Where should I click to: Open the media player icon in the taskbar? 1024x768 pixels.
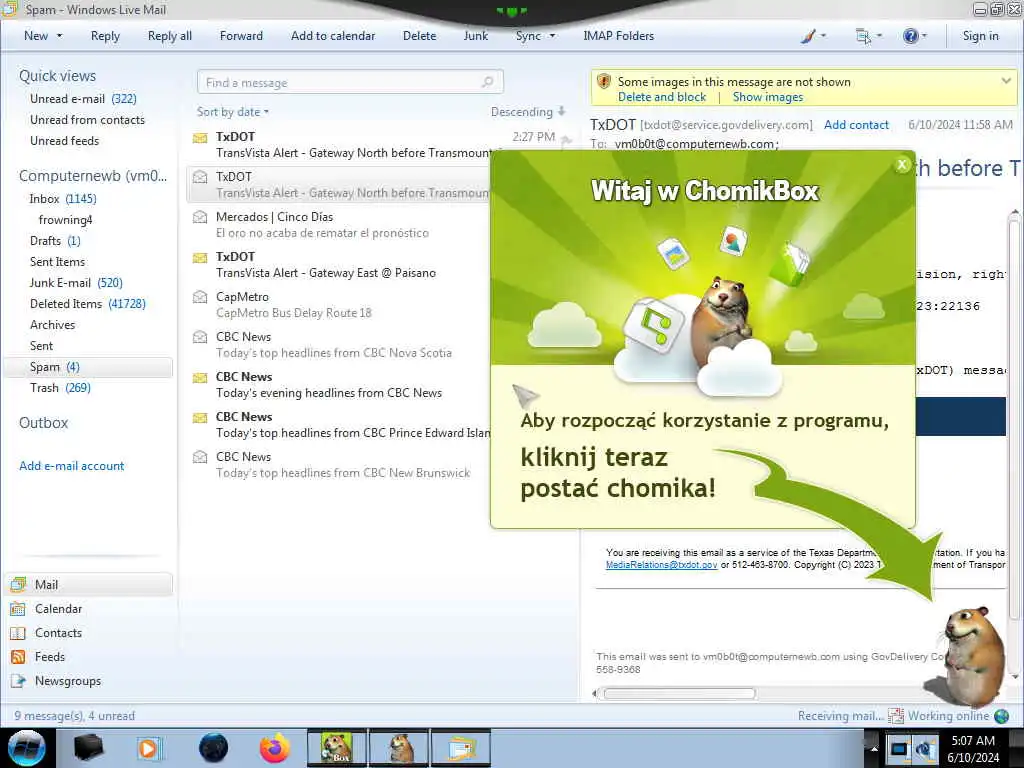tap(149, 748)
